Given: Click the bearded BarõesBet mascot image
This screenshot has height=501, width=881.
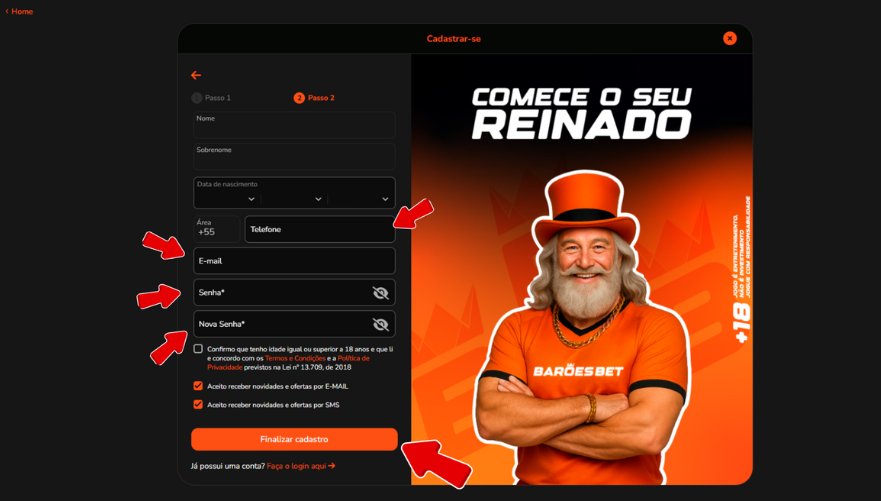Looking at the screenshot, I should coord(582,329).
